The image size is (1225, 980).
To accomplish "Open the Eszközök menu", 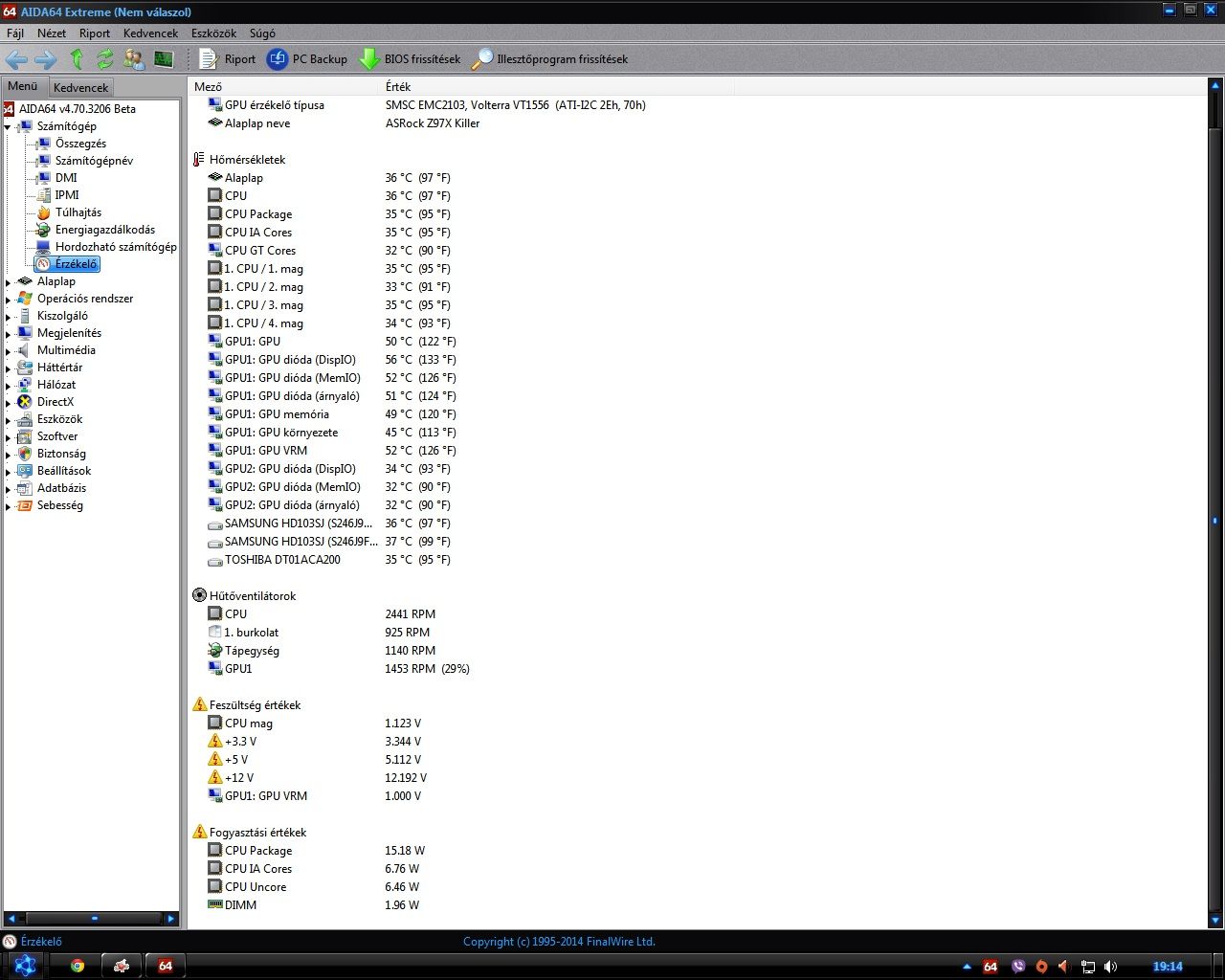I will (x=213, y=33).
